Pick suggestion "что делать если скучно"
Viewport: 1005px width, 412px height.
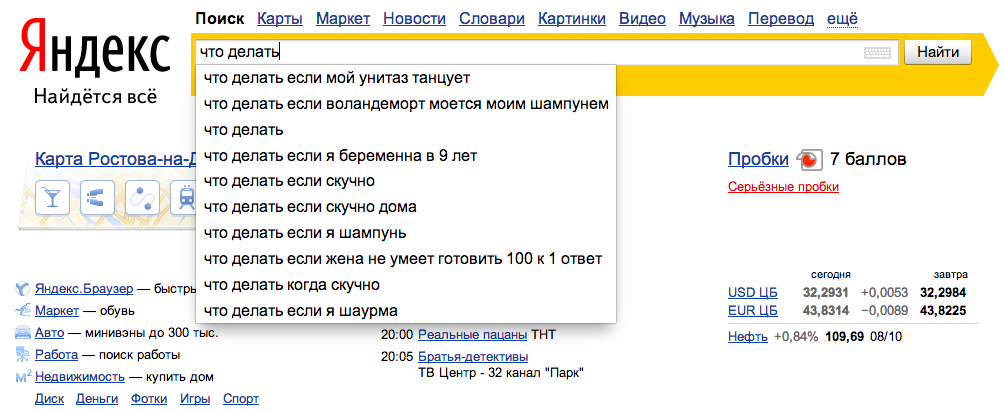[406, 181]
